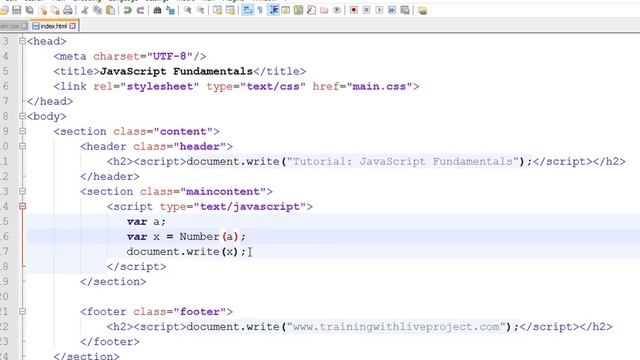Toggle Word Wrap toolbar button
Screen dimensions: 640x360
click(247, 10)
